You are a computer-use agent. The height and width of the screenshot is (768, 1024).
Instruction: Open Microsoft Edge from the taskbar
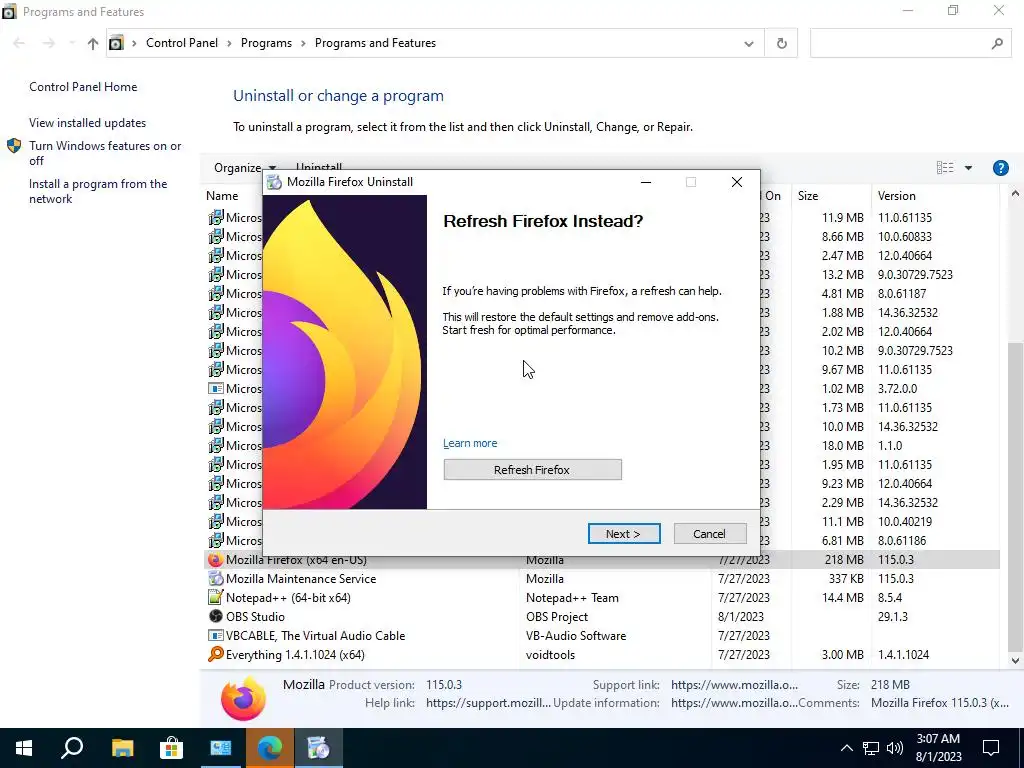pyautogui.click(x=270, y=748)
